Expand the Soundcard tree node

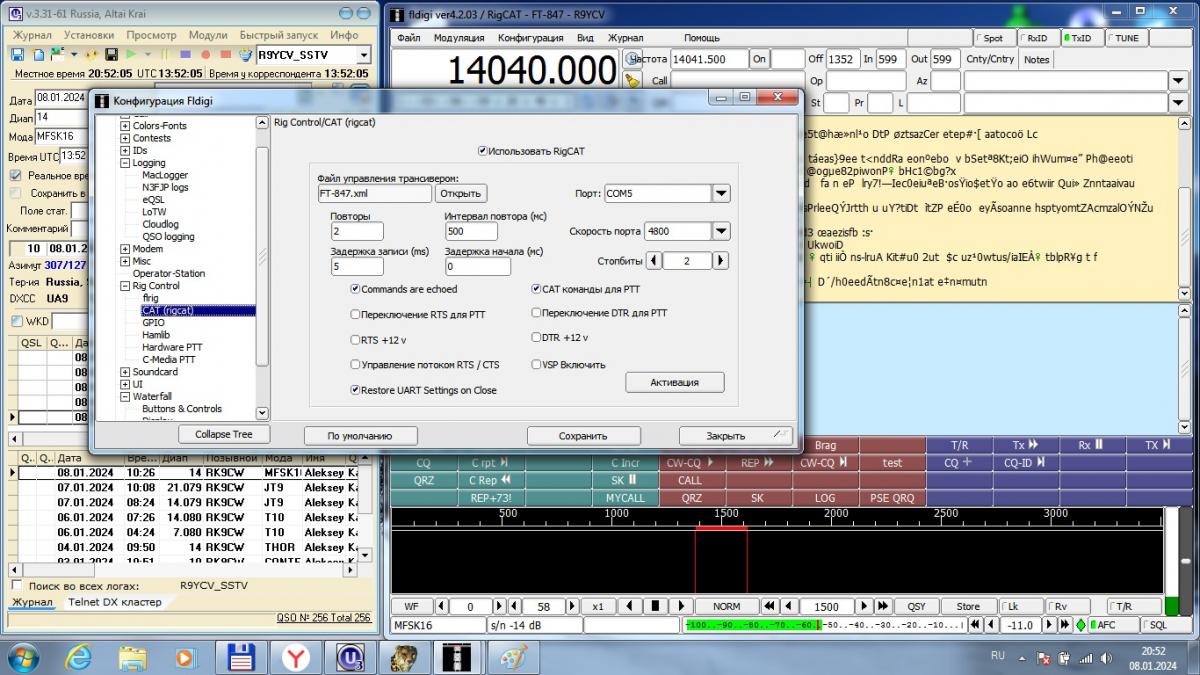(125, 372)
